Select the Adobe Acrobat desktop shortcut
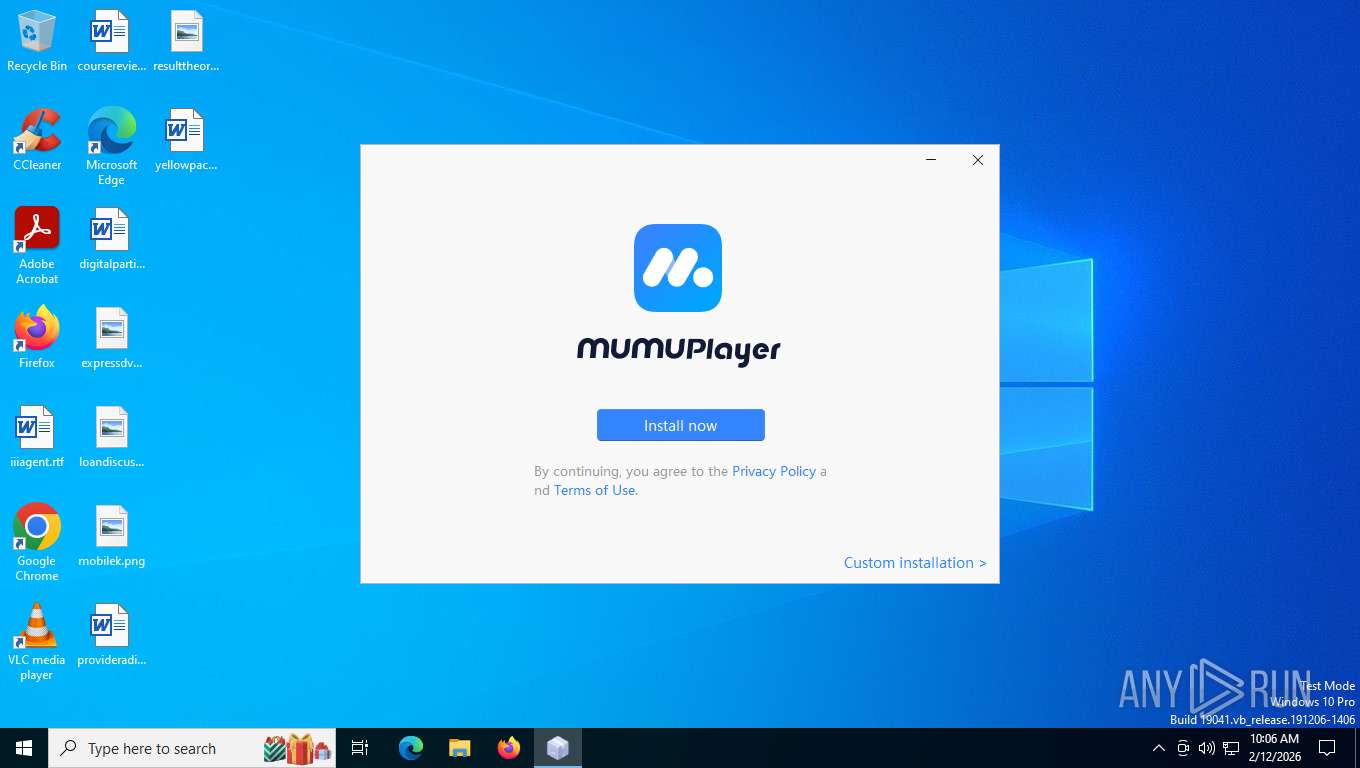 click(x=37, y=246)
